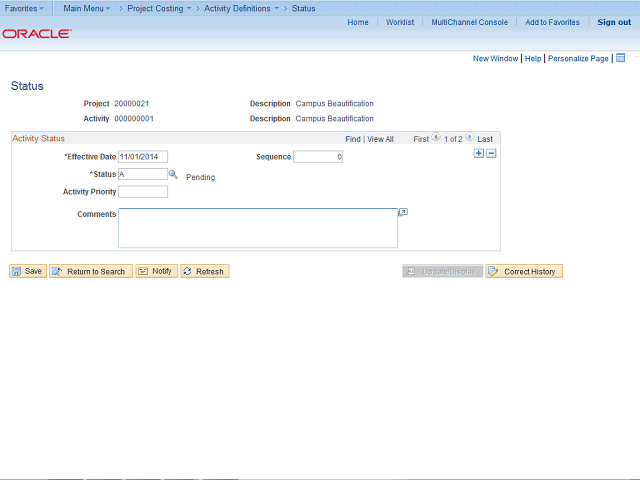This screenshot has width=640, height=480.
Task: Open the View All link
Action: (x=380, y=139)
